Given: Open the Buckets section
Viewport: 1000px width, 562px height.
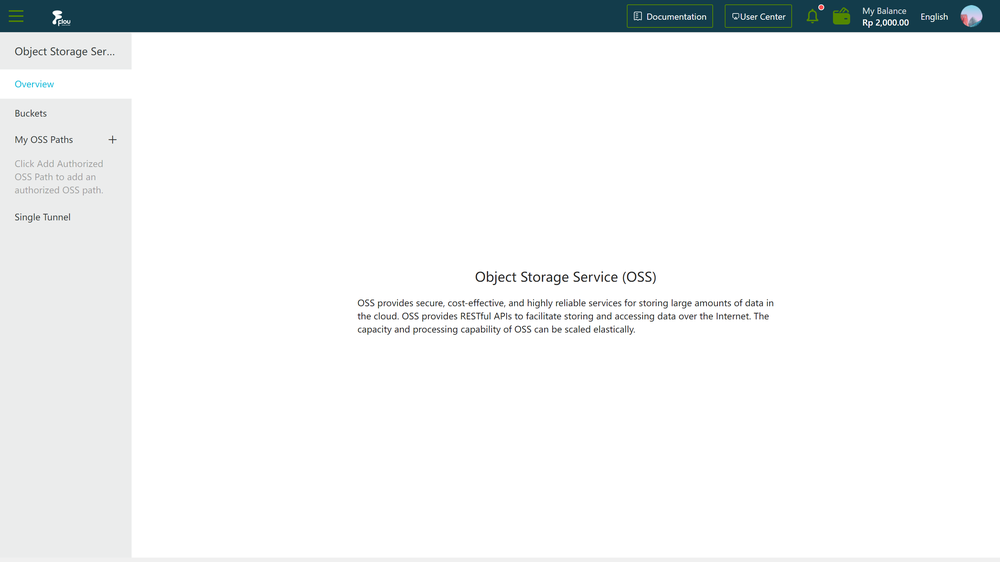Looking at the screenshot, I should click(x=31, y=114).
